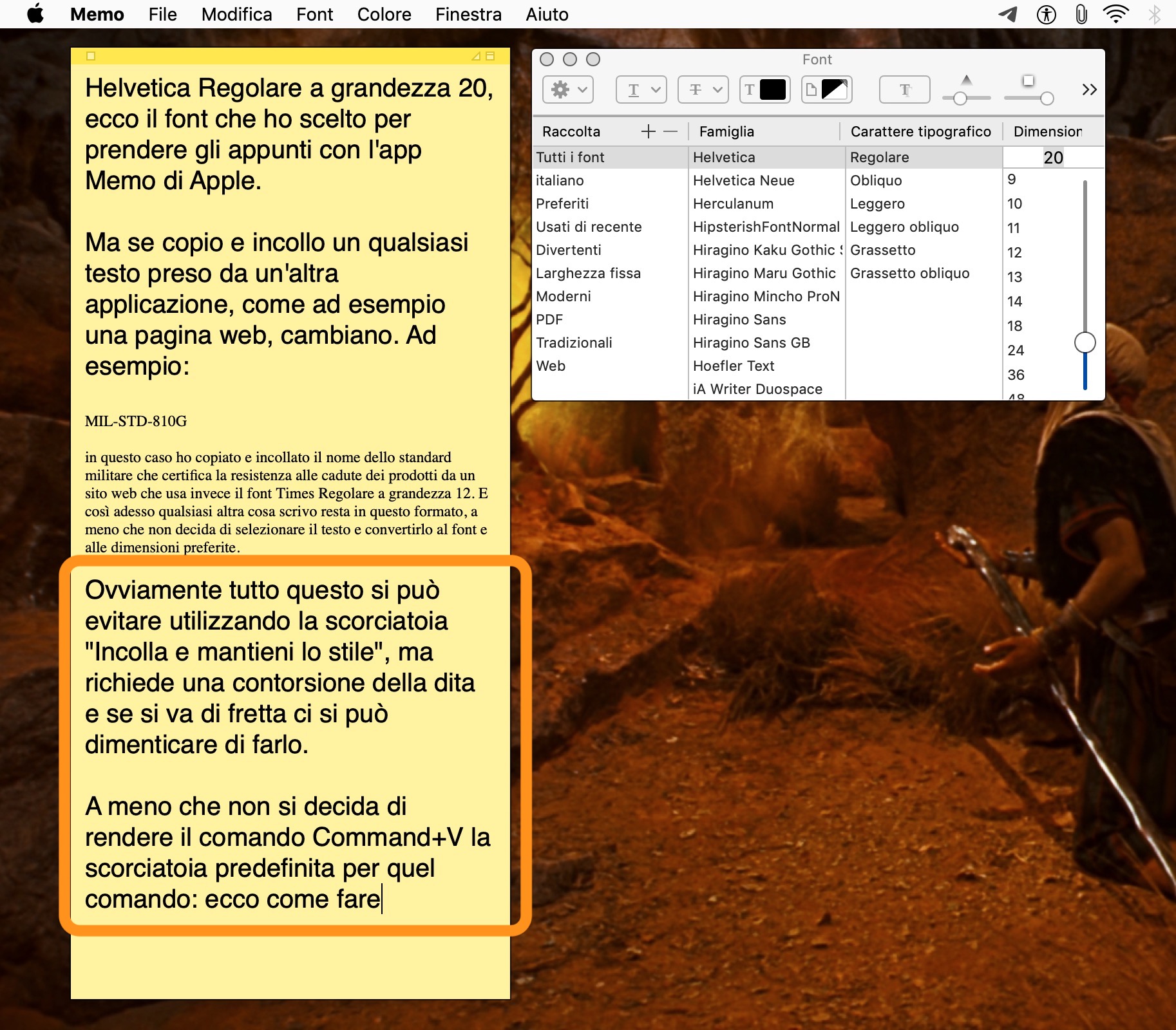Click the paperclip menu bar icon
Screen dimensions: 1176x1030
click(x=1081, y=14)
